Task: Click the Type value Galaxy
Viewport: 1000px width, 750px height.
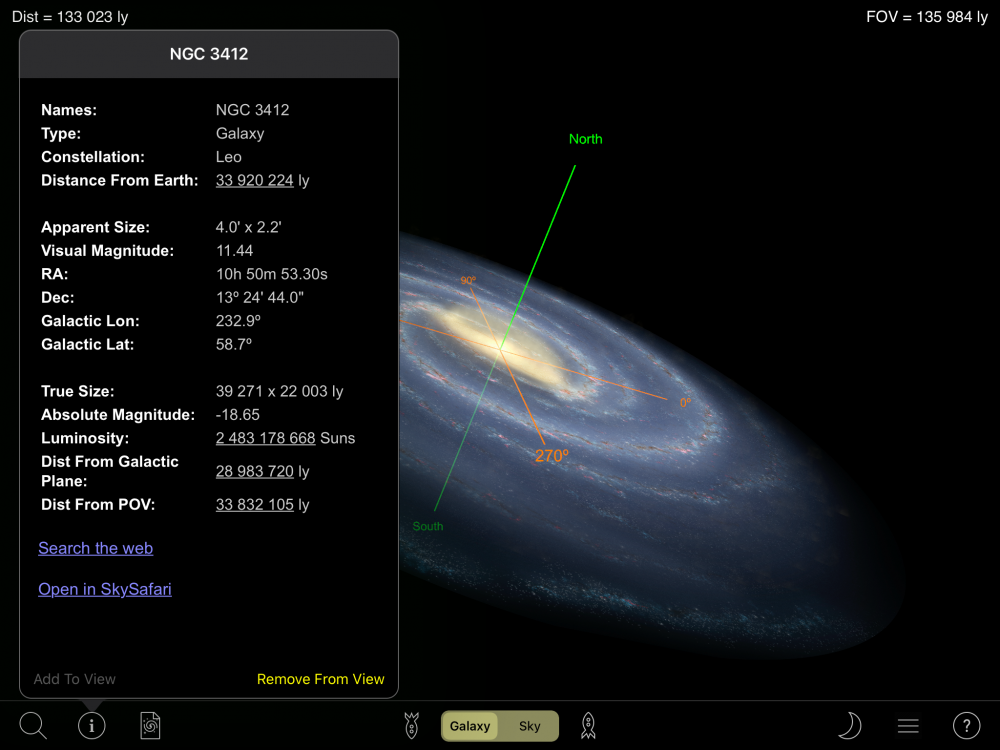Action: point(240,133)
